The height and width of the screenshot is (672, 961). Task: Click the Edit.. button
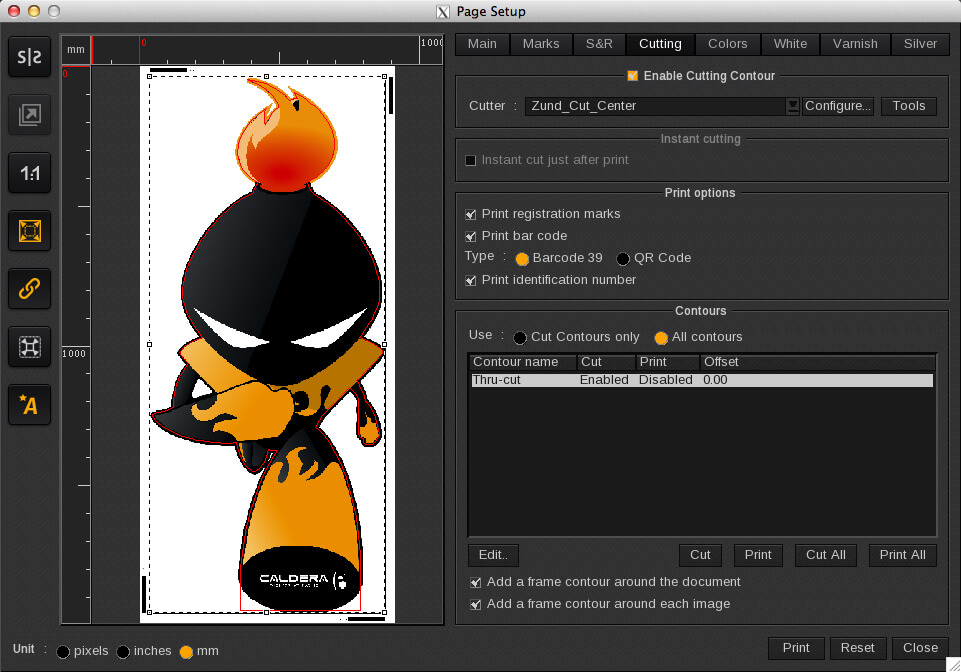pos(493,556)
